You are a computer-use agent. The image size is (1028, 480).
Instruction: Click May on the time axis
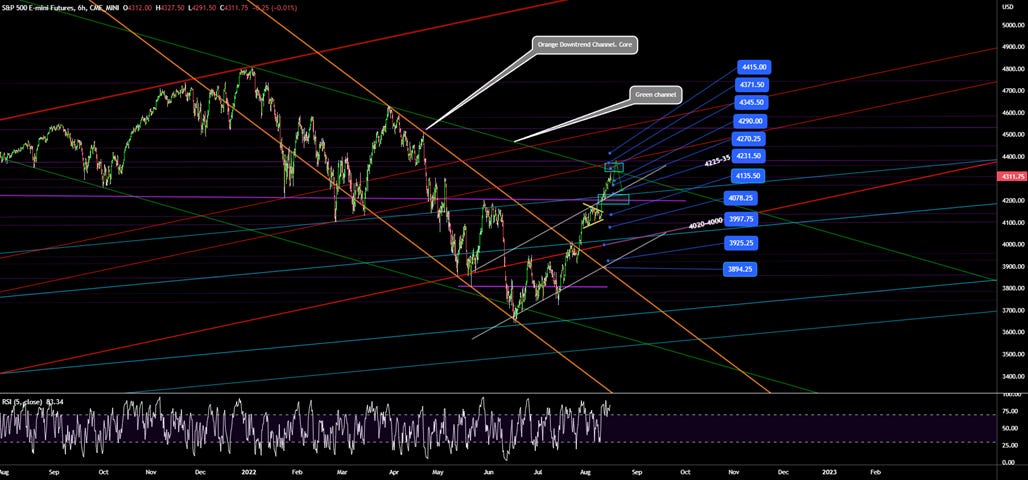pyautogui.click(x=439, y=471)
